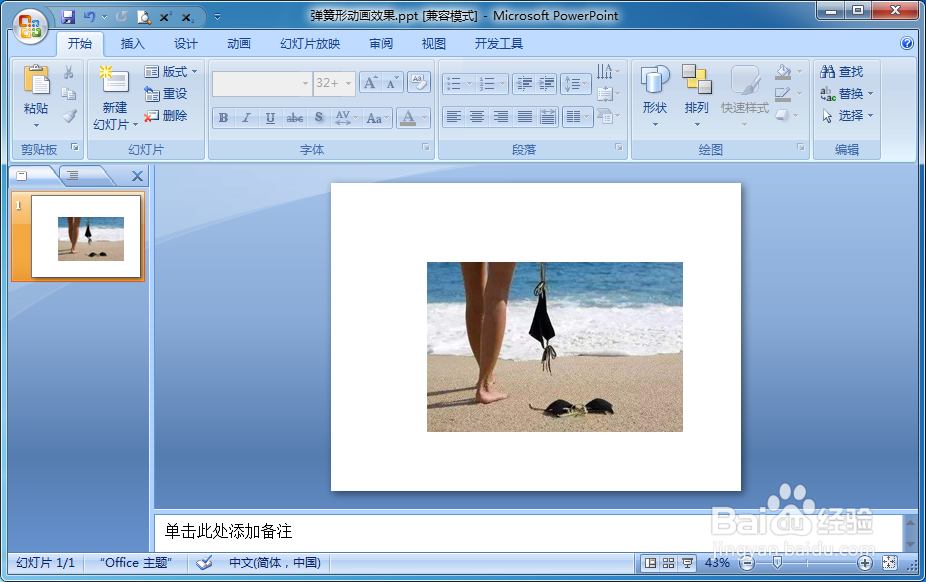926x582 pixels.
Task: Click the 替换 replace button
Action: pyautogui.click(x=847, y=93)
